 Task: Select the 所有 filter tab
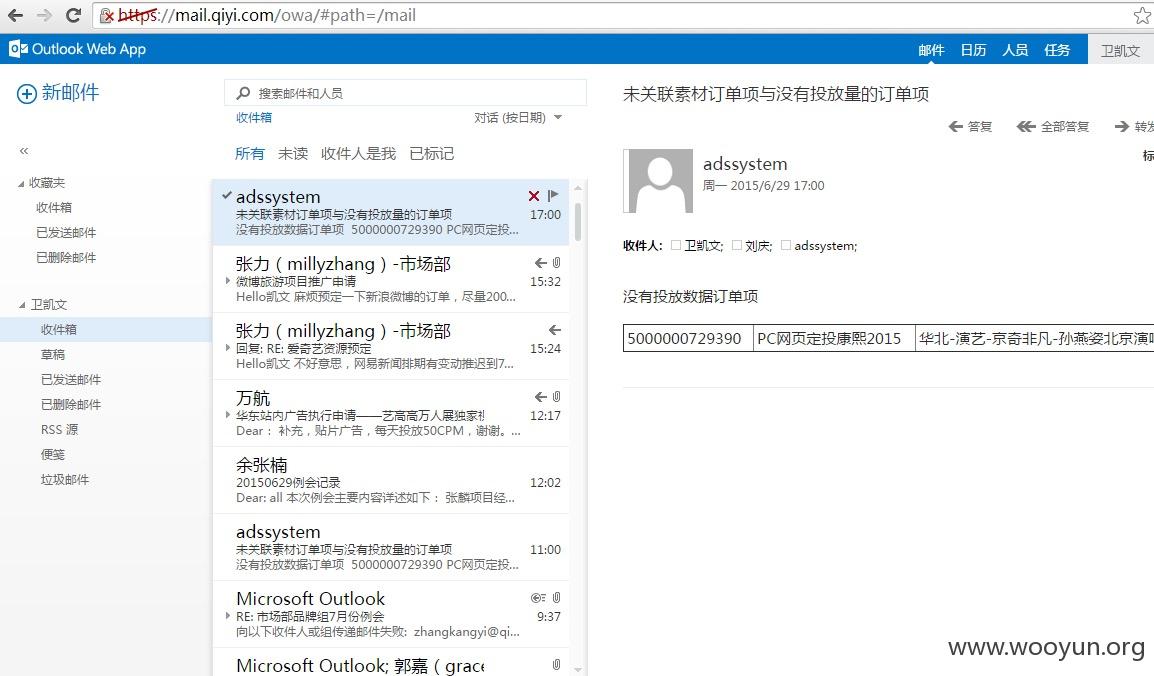[x=249, y=153]
